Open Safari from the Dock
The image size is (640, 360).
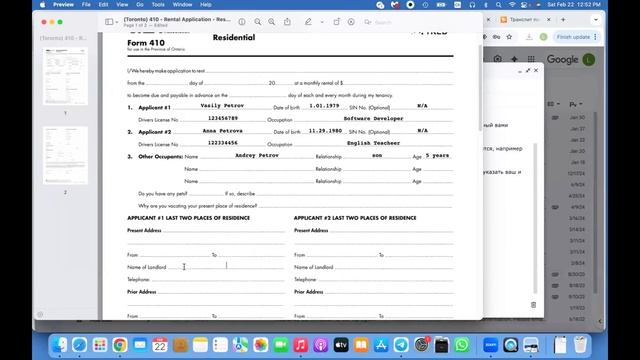tap(79, 345)
